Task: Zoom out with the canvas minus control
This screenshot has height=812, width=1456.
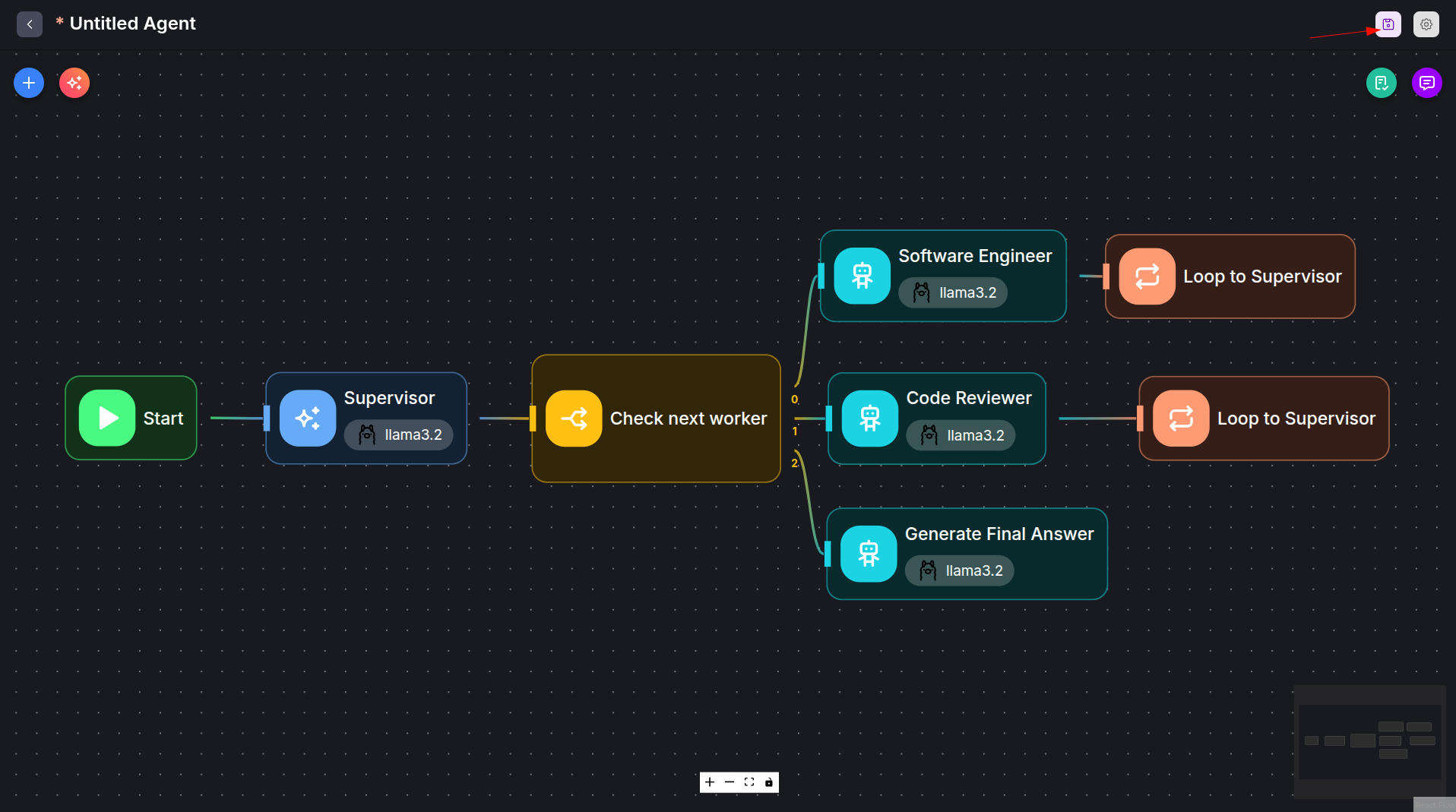Action: (x=730, y=782)
